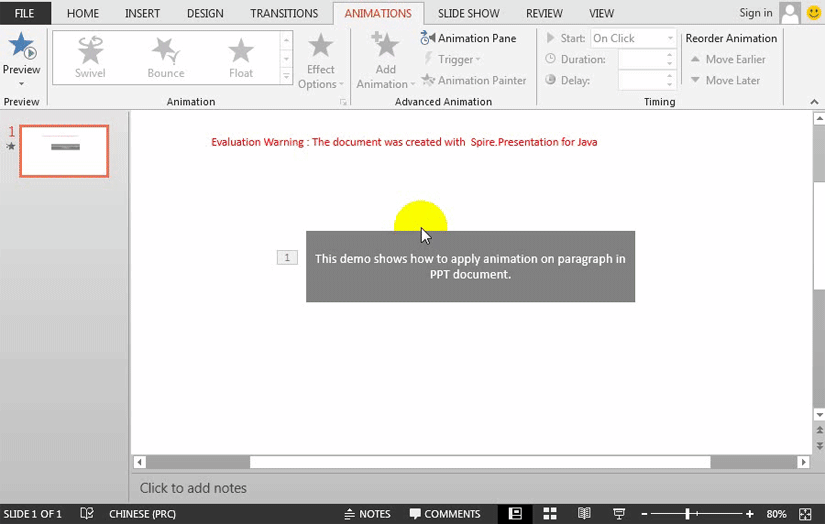This screenshot has width=825, height=524.
Task: Click the Duration input field
Action: pos(641,59)
